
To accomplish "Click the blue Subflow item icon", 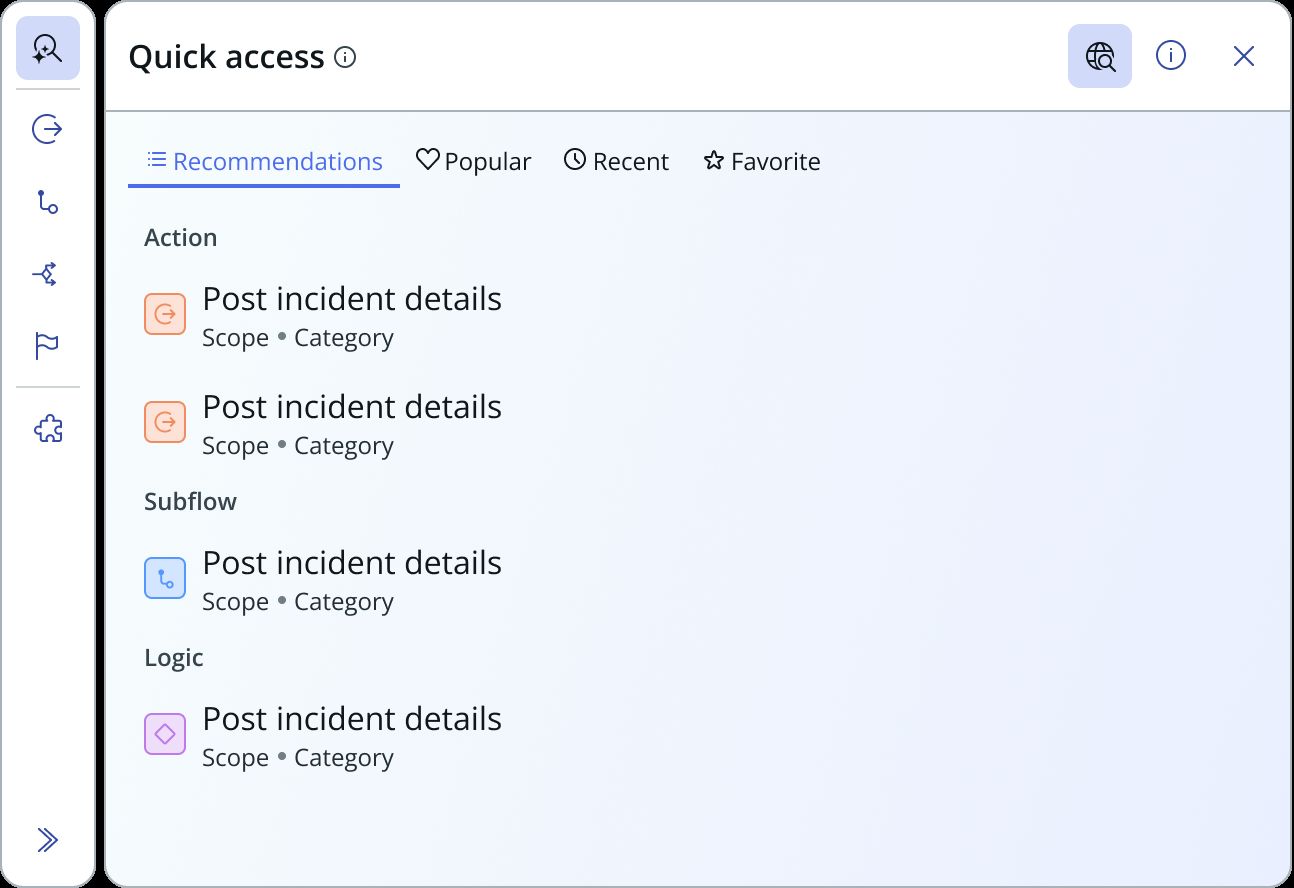I will point(165,578).
